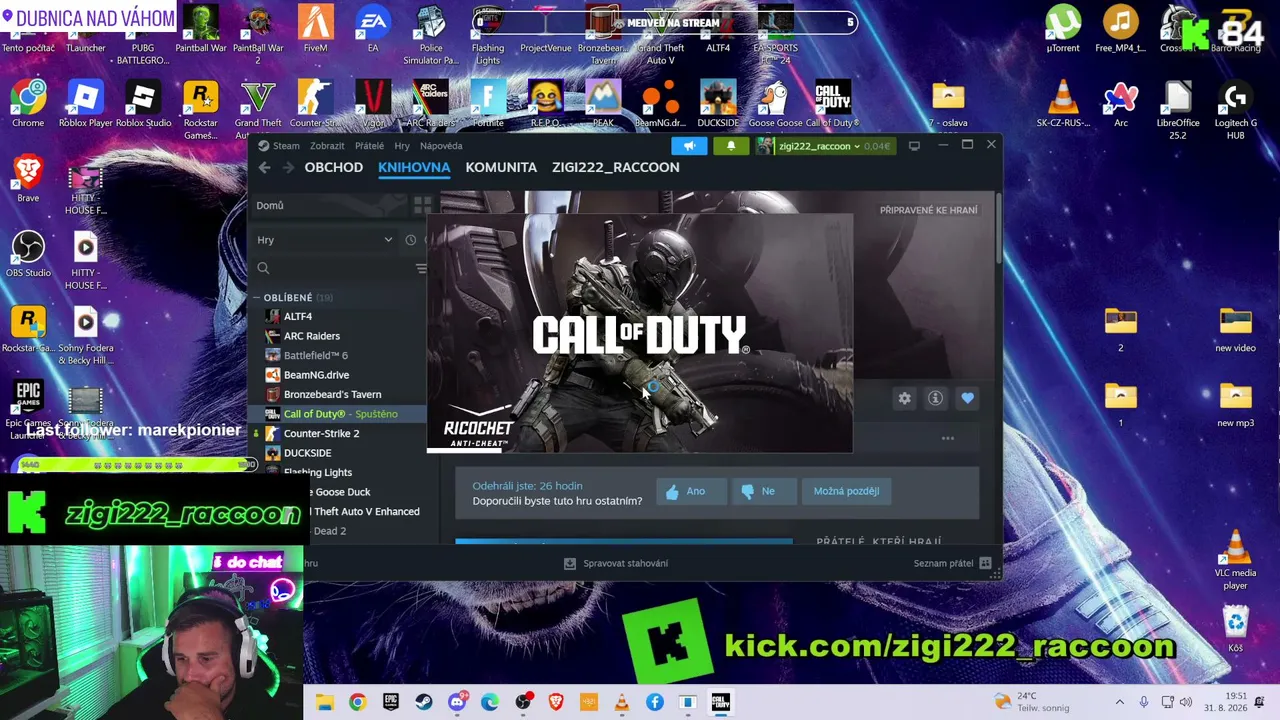This screenshot has height=720, width=1280.
Task: Open the Hry menu in Steam menu bar
Action: (402, 146)
